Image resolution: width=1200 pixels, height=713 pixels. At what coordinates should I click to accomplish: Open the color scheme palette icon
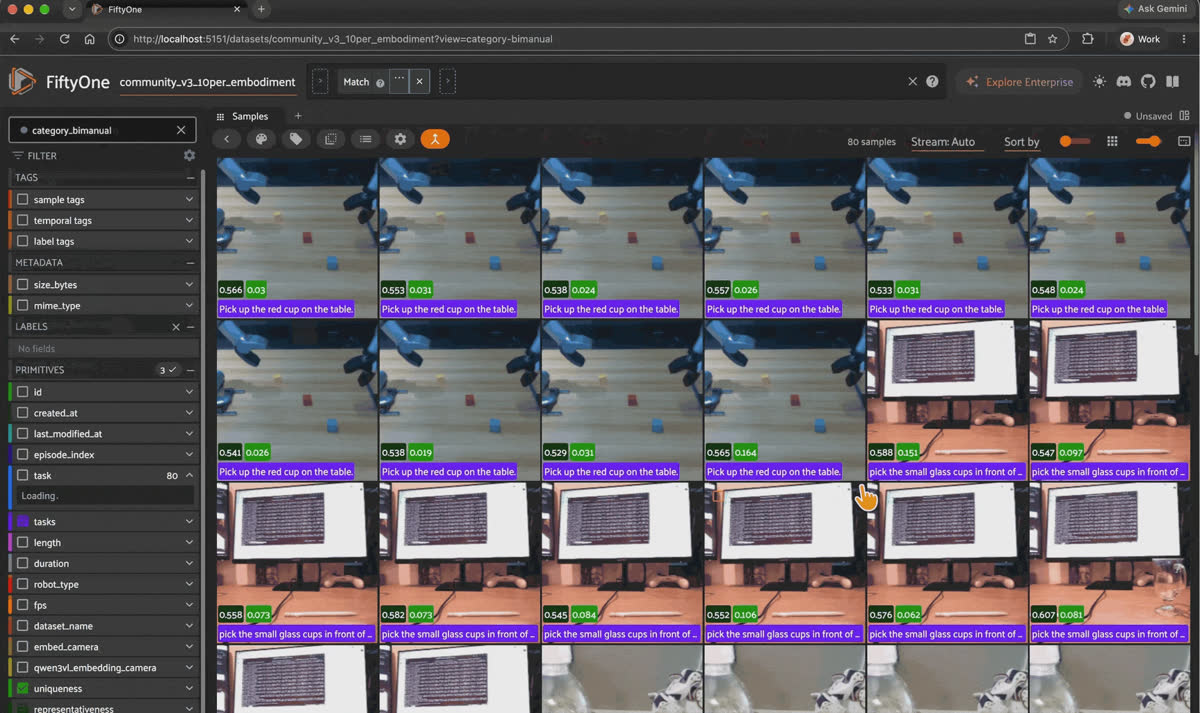261,139
